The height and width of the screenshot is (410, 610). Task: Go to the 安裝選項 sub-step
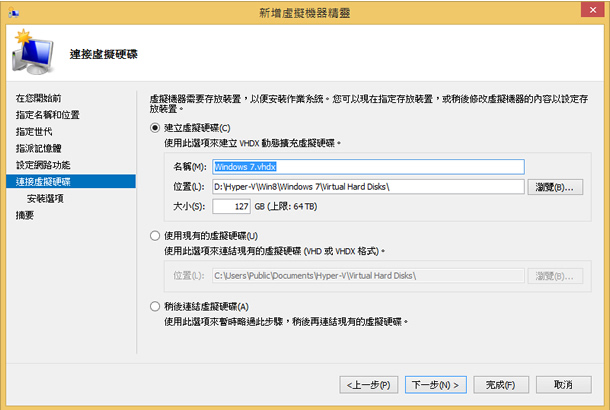(x=45, y=199)
